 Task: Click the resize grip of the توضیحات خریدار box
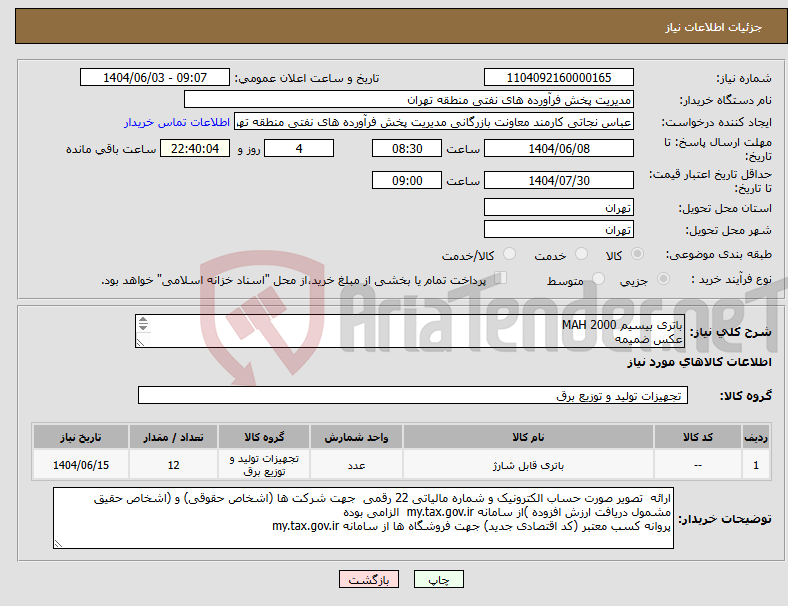click(58, 544)
